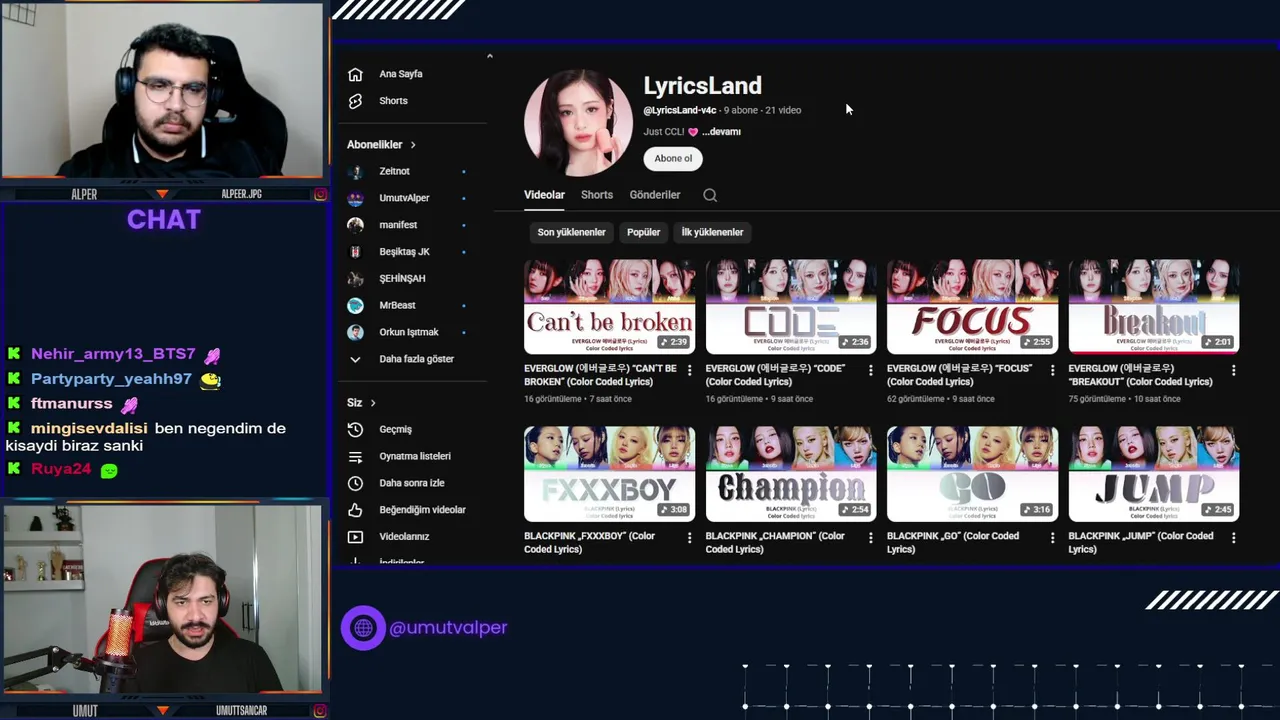Click the globe icon next to @umutvalper
The height and width of the screenshot is (720, 1280).
coord(363,628)
